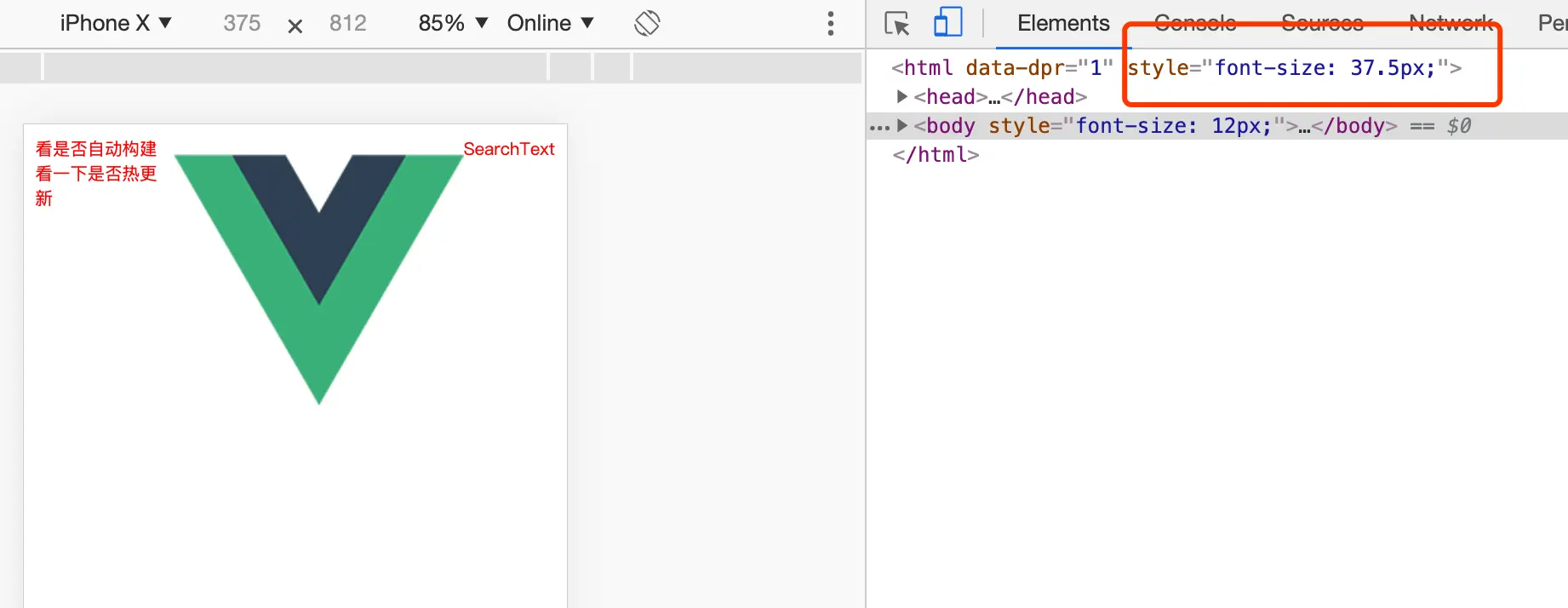The height and width of the screenshot is (608, 1568).
Task: Select the html data-dpr element line
Action: click(1176, 67)
